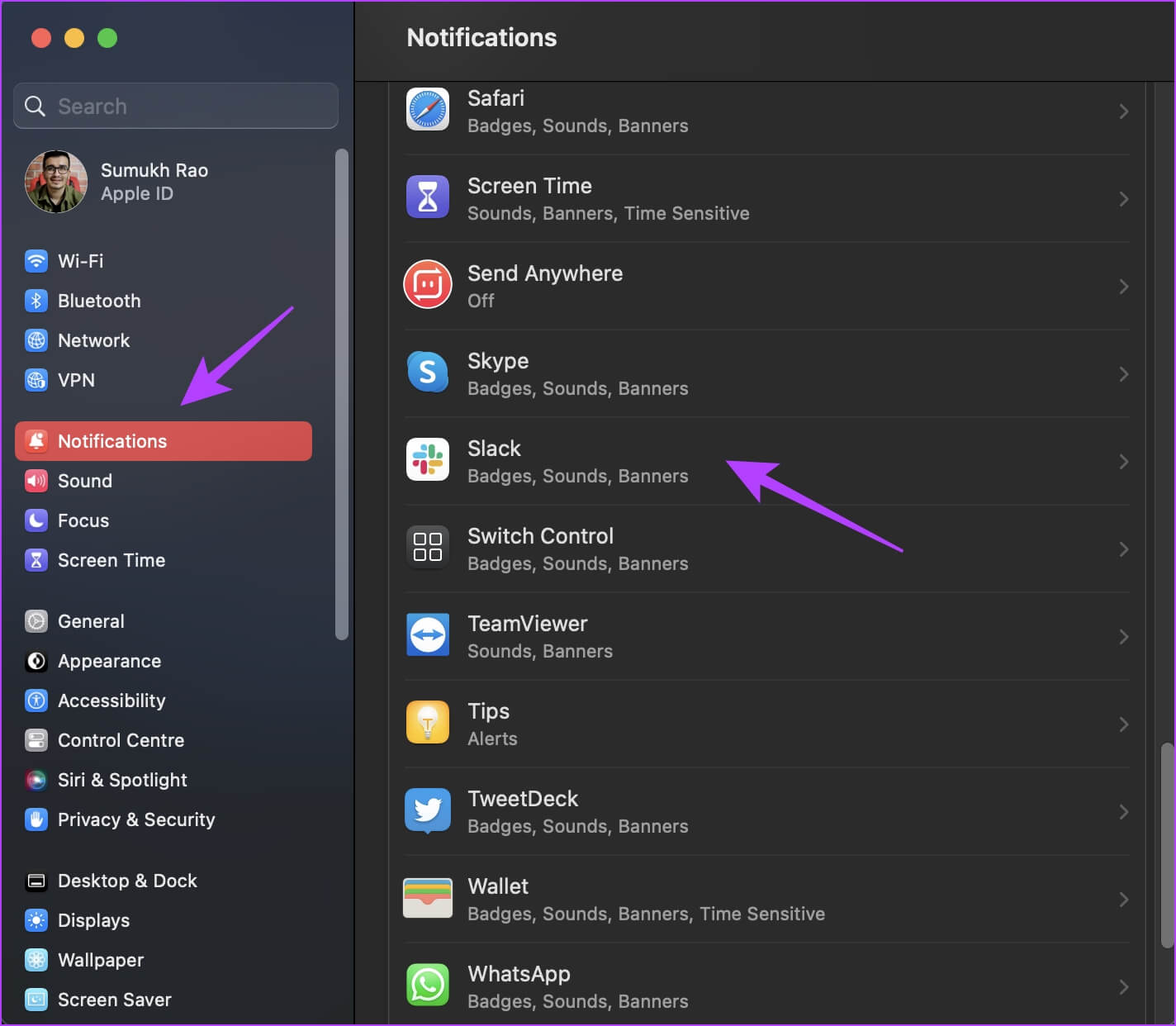Screen dimensions: 1176x1026
Task: Click the Slack app icon
Action: pos(428,460)
